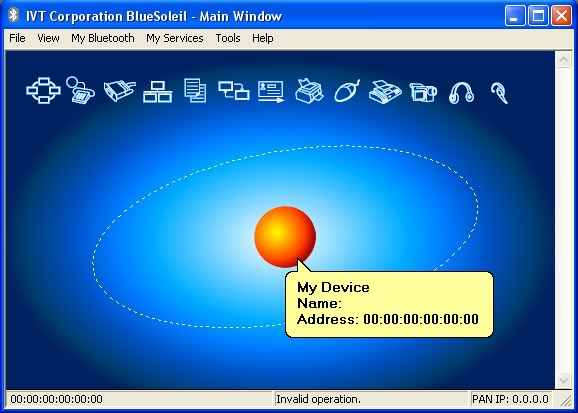The height and width of the screenshot is (413, 578).
Task: Click the Personal Area Networking service icon
Action: 43,90
